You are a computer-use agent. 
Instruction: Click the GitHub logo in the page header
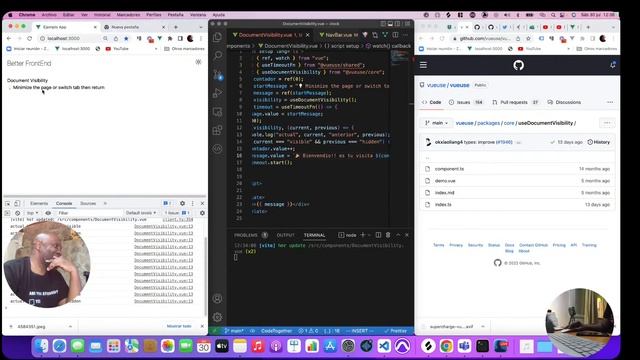[x=518, y=65]
